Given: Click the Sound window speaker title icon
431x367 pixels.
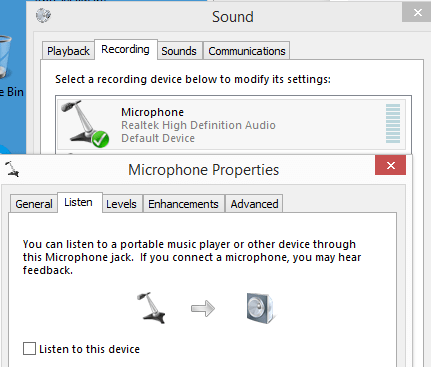Looking at the screenshot, I should (x=43, y=15).
